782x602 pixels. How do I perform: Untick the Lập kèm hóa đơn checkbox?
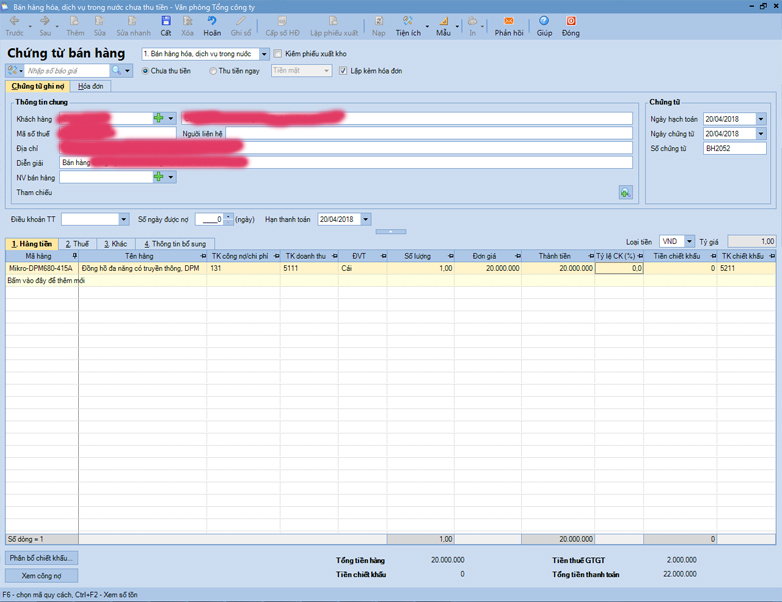pos(343,71)
